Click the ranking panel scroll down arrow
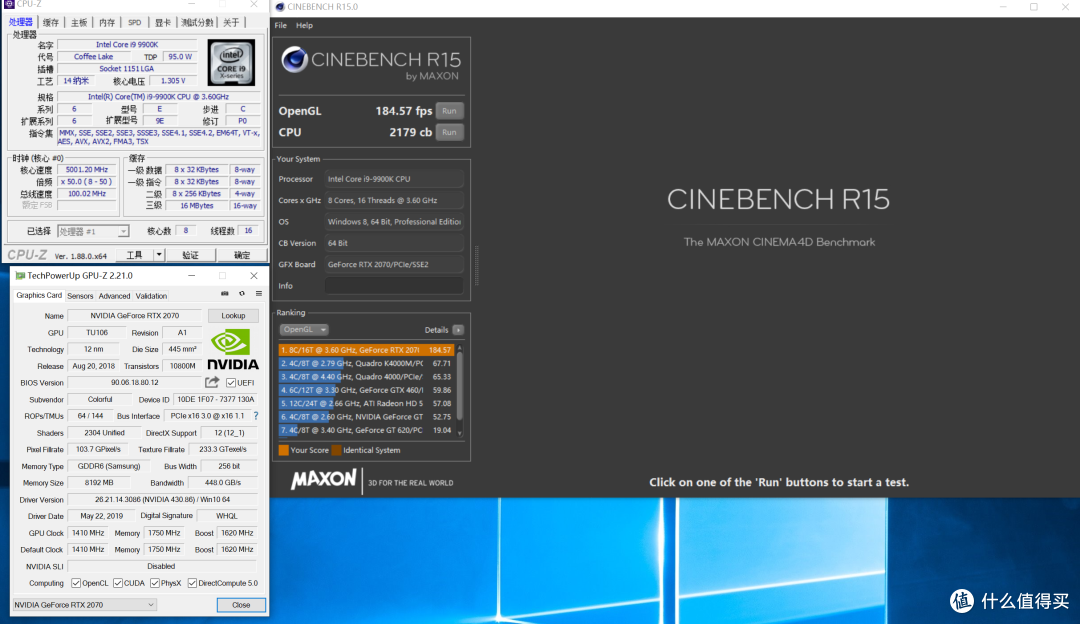 click(459, 434)
